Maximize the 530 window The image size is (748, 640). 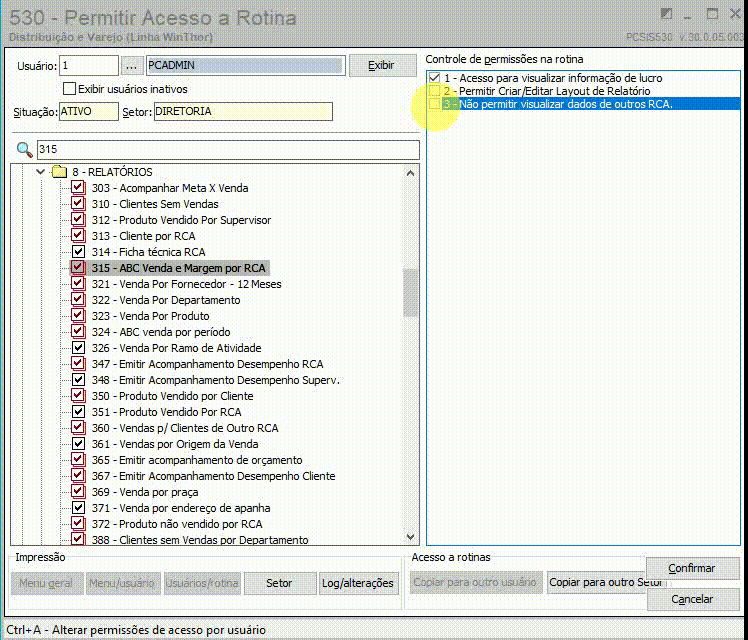click(x=712, y=14)
